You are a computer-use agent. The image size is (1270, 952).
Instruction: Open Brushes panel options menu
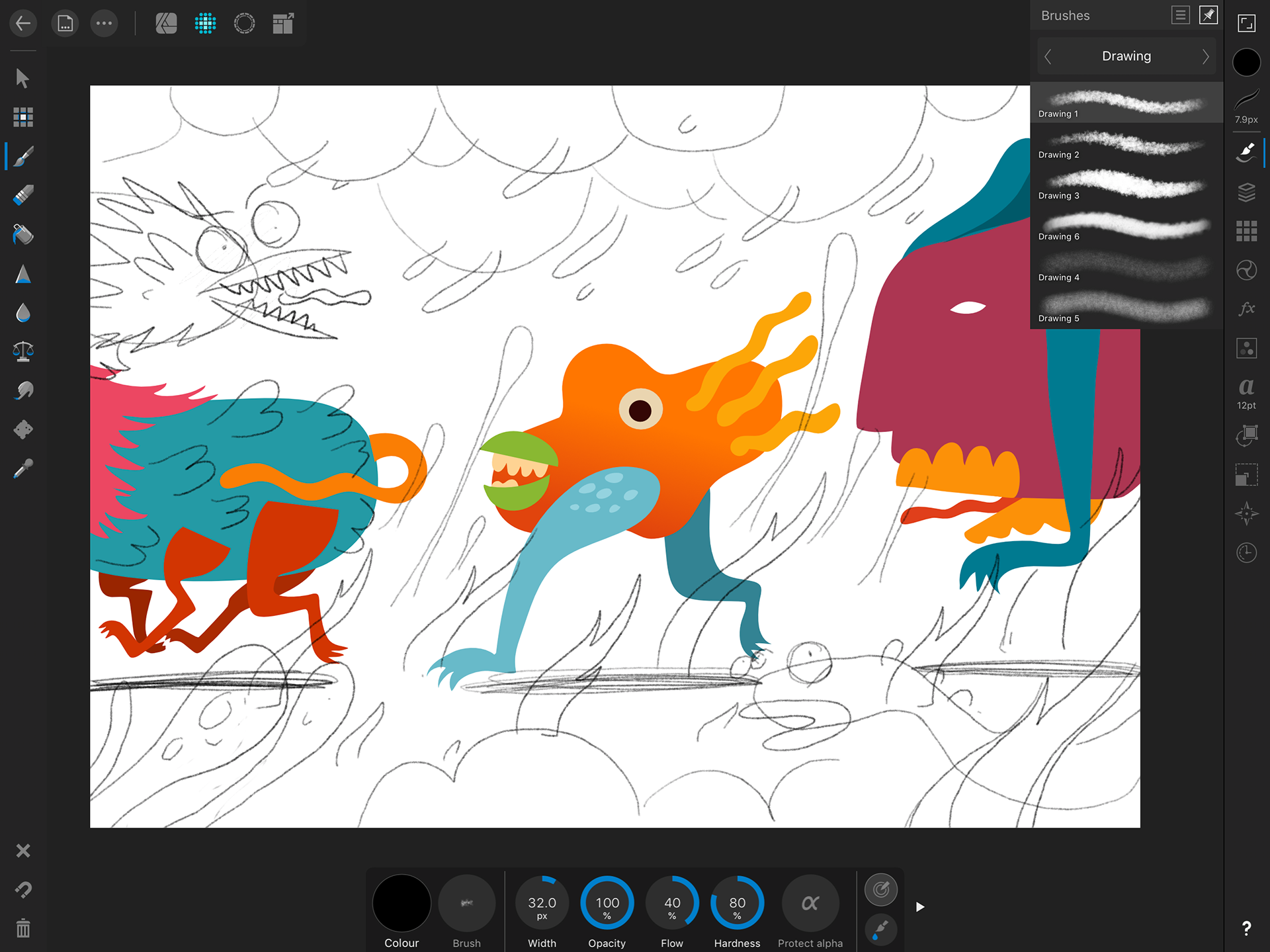(1180, 15)
